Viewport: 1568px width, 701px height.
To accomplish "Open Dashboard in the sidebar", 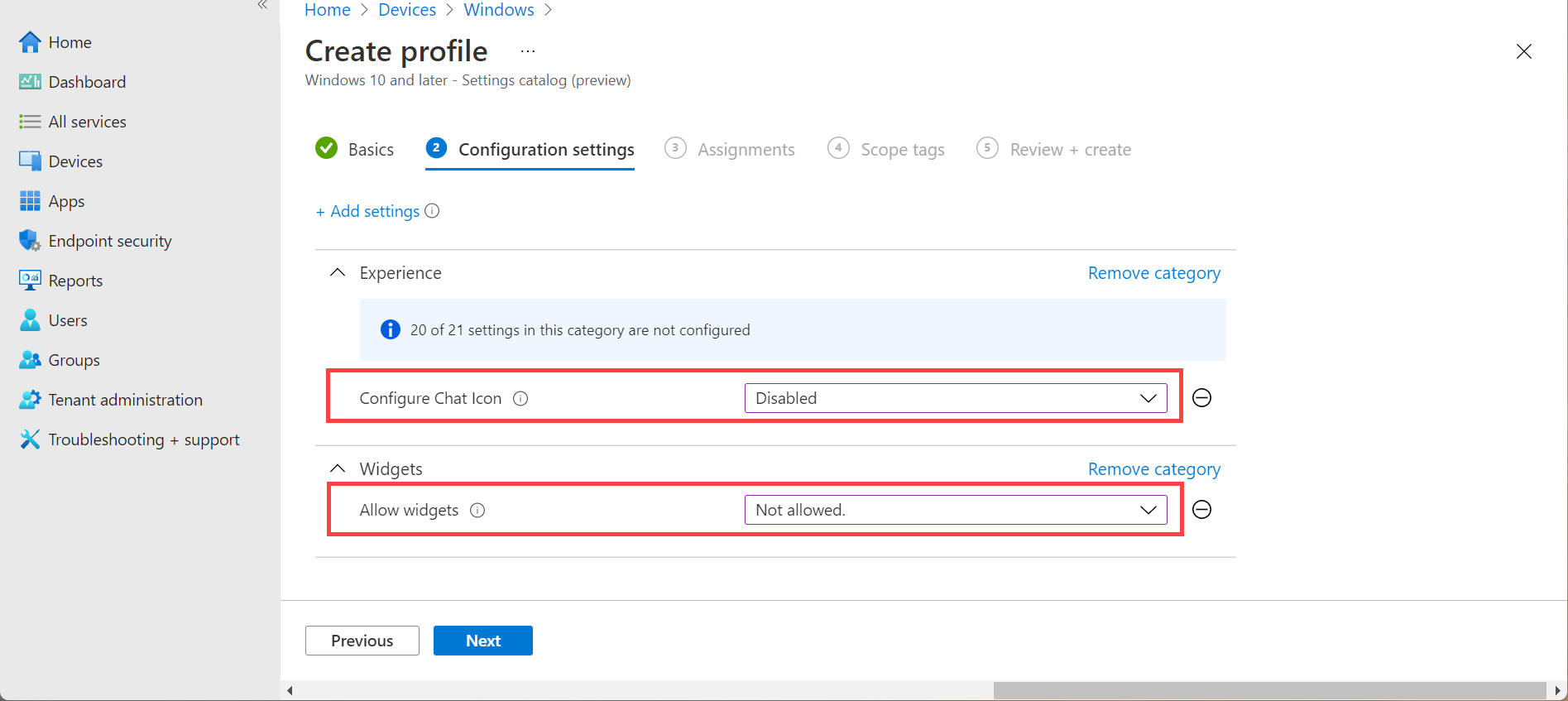I will 88,82.
